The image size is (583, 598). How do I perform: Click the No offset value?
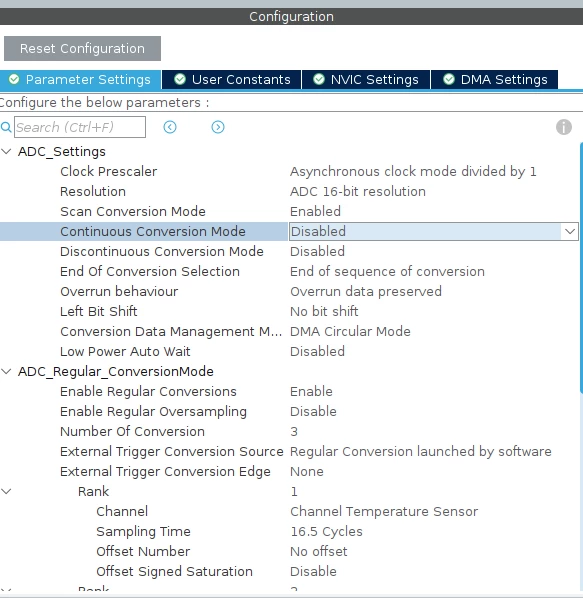[x=319, y=551]
